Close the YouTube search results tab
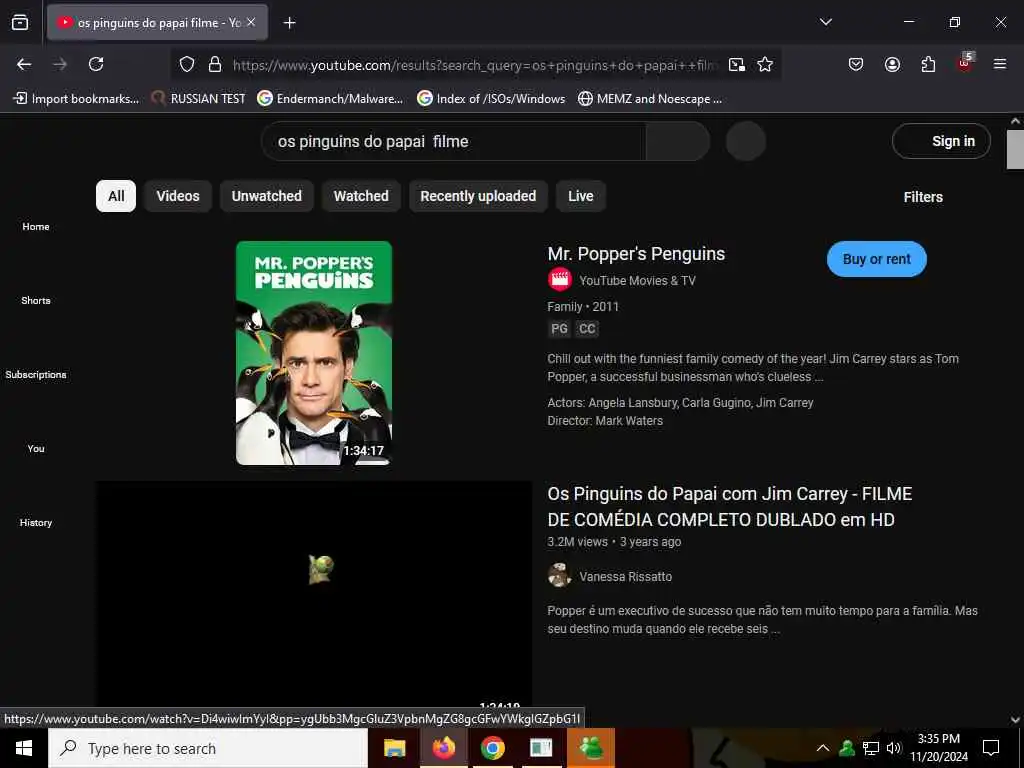Screen dimensions: 1024x768 251,22
